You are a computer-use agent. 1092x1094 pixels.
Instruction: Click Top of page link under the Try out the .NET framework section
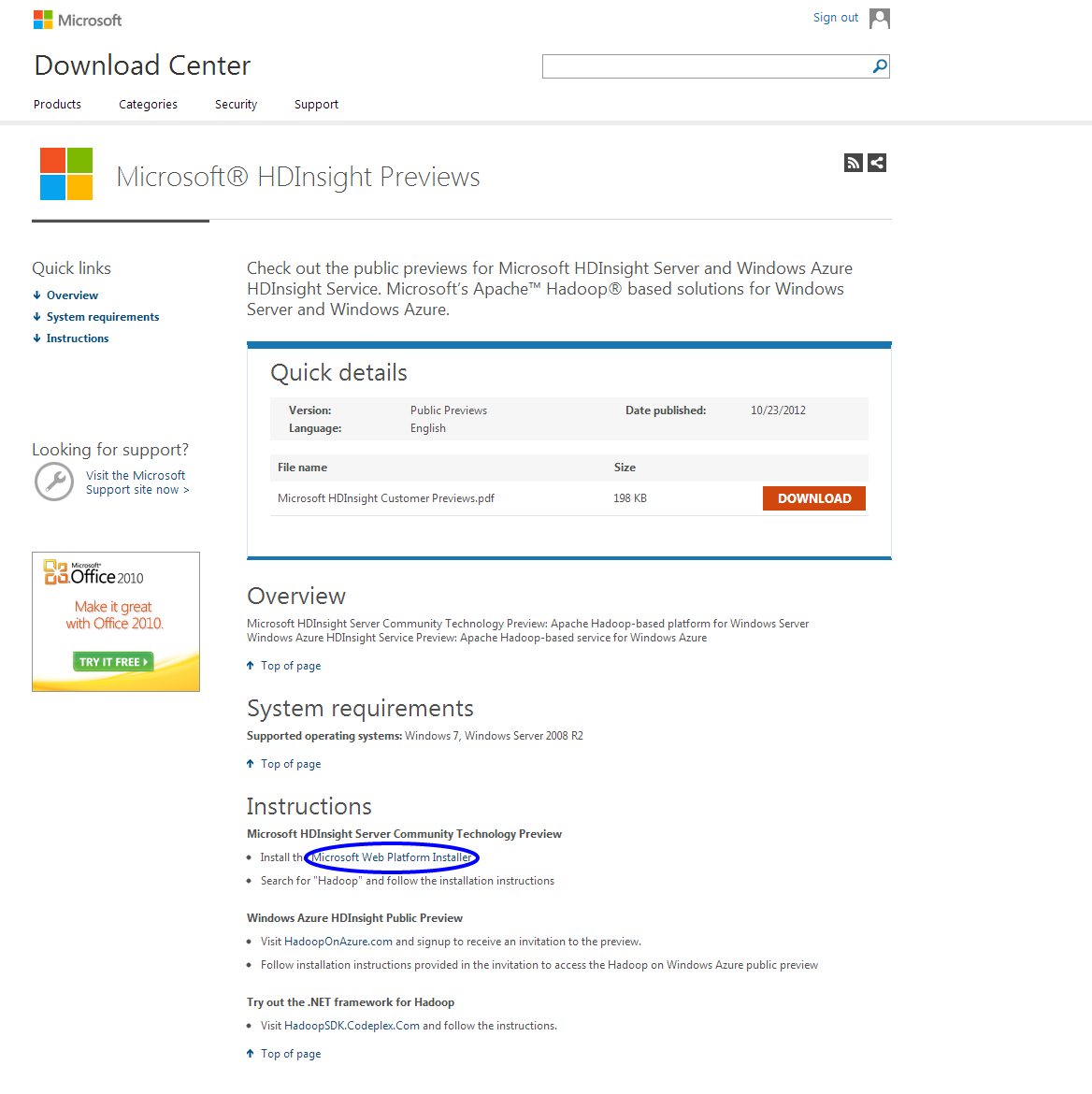pyautogui.click(x=291, y=1054)
